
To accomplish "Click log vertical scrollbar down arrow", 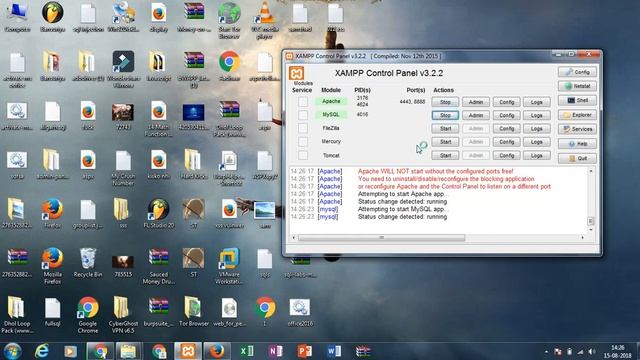I will click(591, 230).
